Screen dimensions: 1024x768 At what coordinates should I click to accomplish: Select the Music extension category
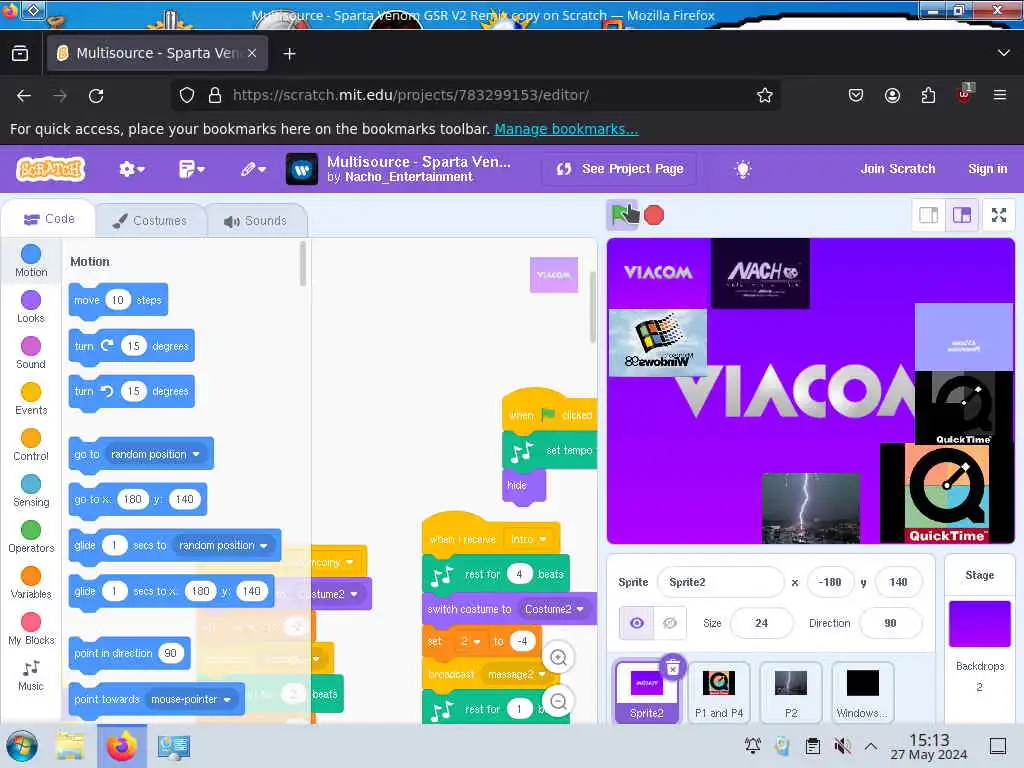[31, 675]
